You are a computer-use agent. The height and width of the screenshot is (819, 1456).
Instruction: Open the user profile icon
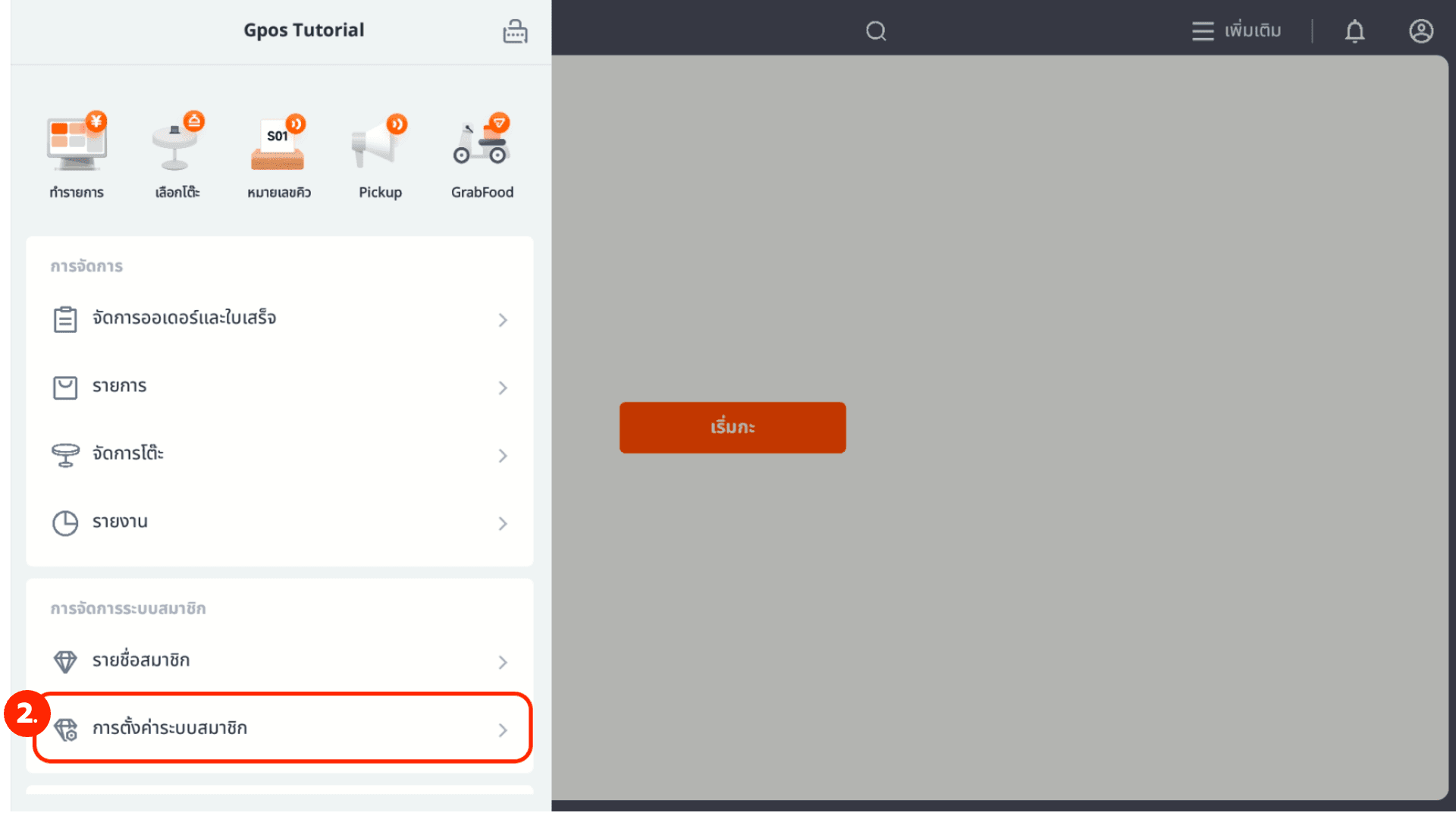[x=1420, y=31]
